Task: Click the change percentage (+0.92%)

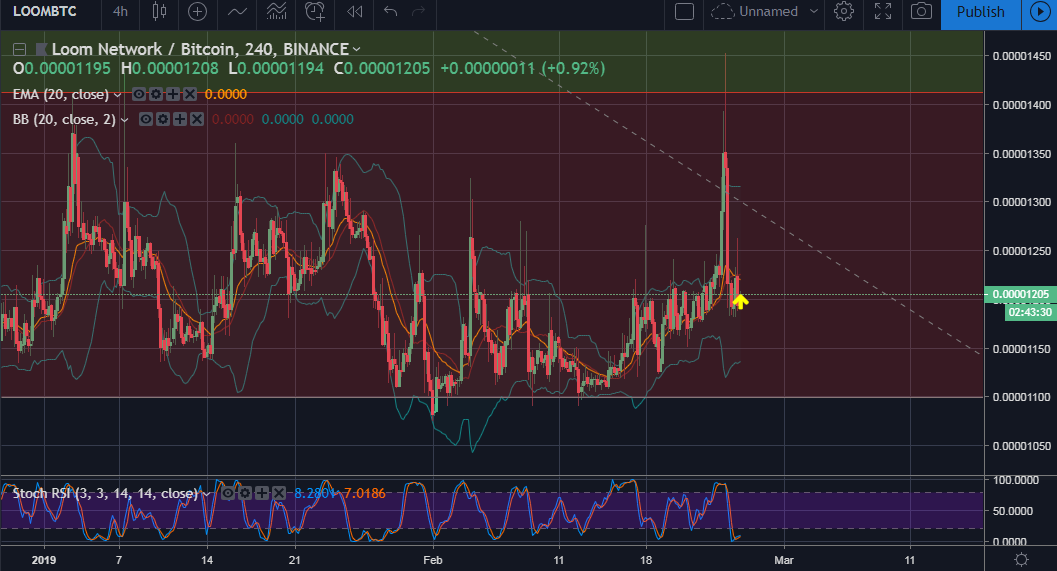Action: pyautogui.click(x=574, y=68)
